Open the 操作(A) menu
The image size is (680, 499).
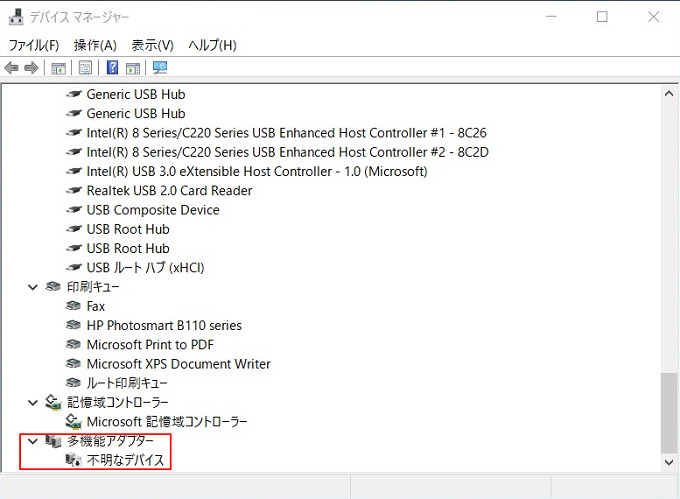tap(95, 45)
